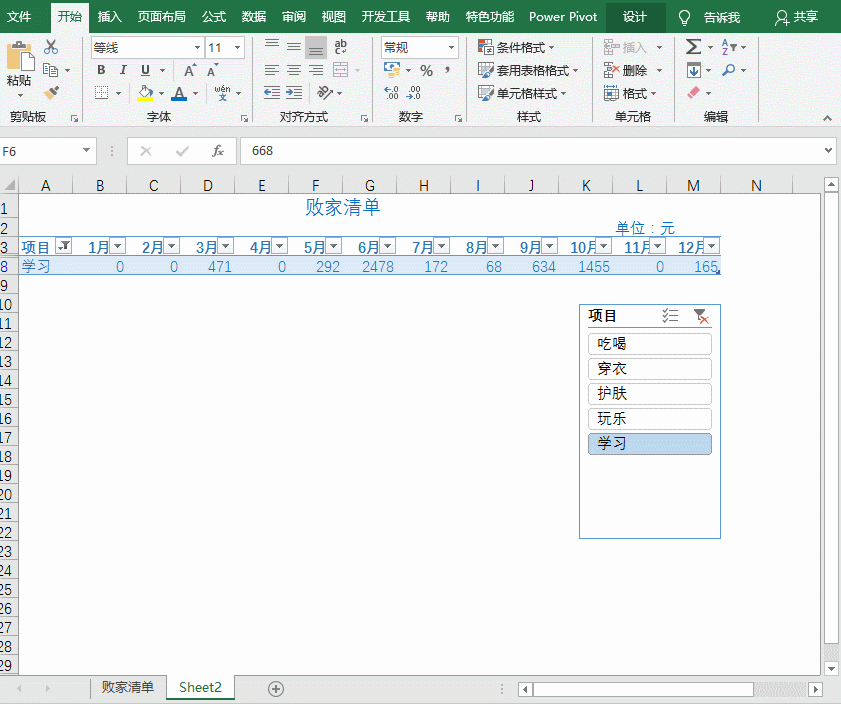Apply blue font color A
Viewport: 841px width, 704px height.
[179, 93]
